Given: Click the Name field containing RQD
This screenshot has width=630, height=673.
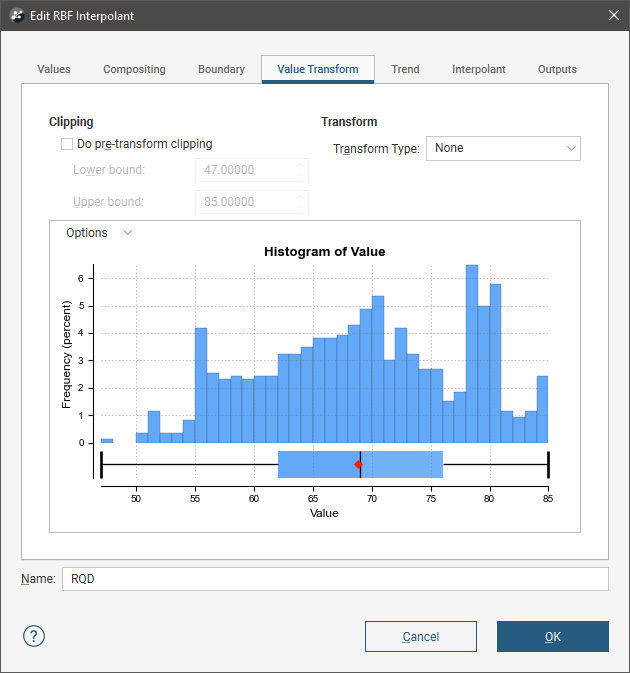Looking at the screenshot, I should click(334, 579).
